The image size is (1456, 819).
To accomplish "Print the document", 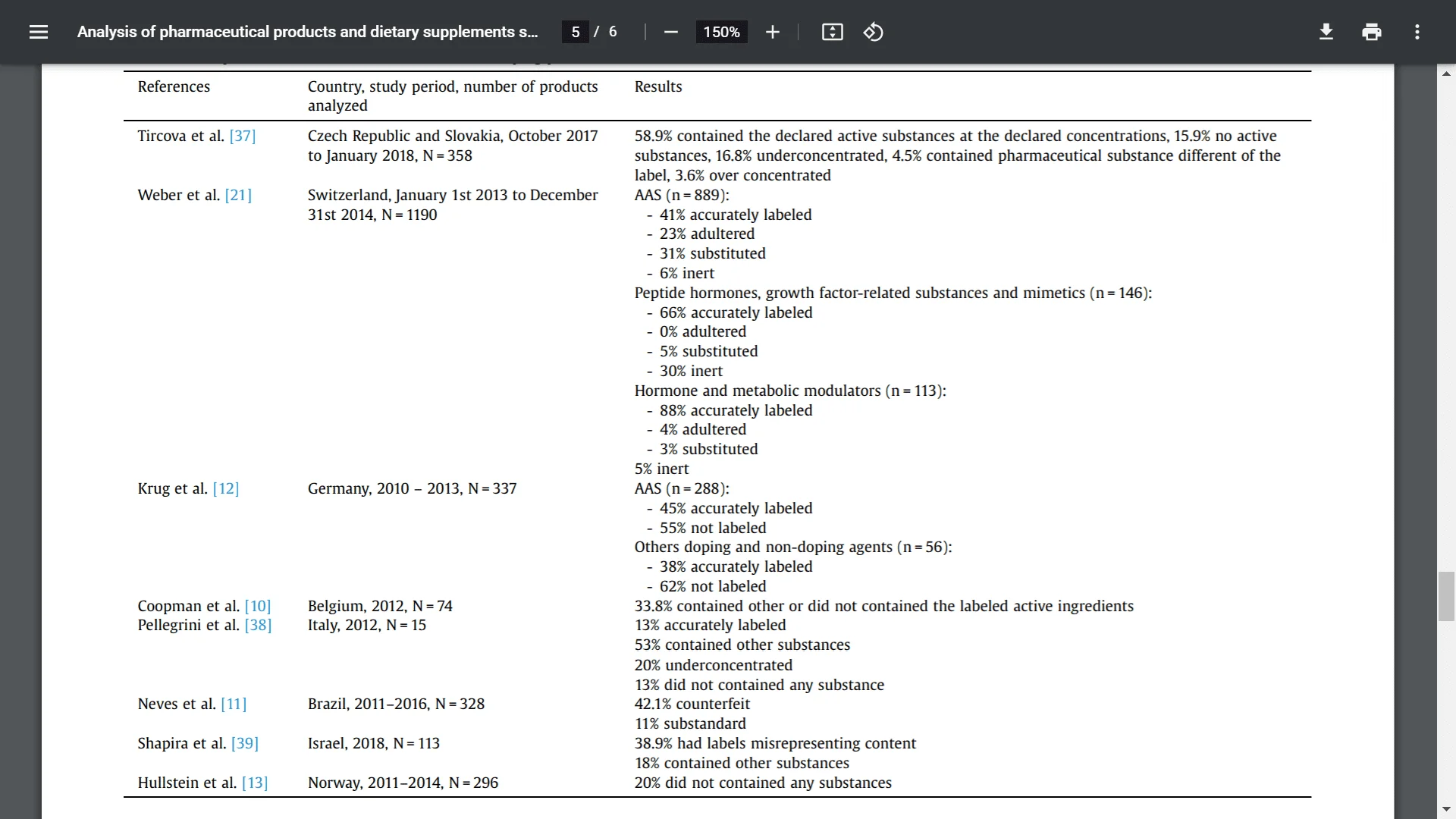I will click(1371, 32).
